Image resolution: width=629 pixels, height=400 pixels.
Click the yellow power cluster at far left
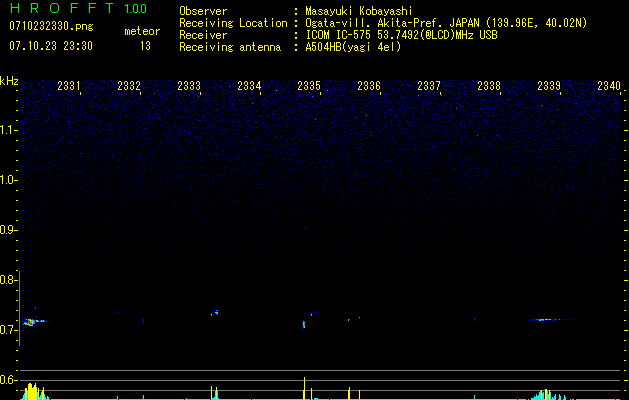click(x=34, y=392)
